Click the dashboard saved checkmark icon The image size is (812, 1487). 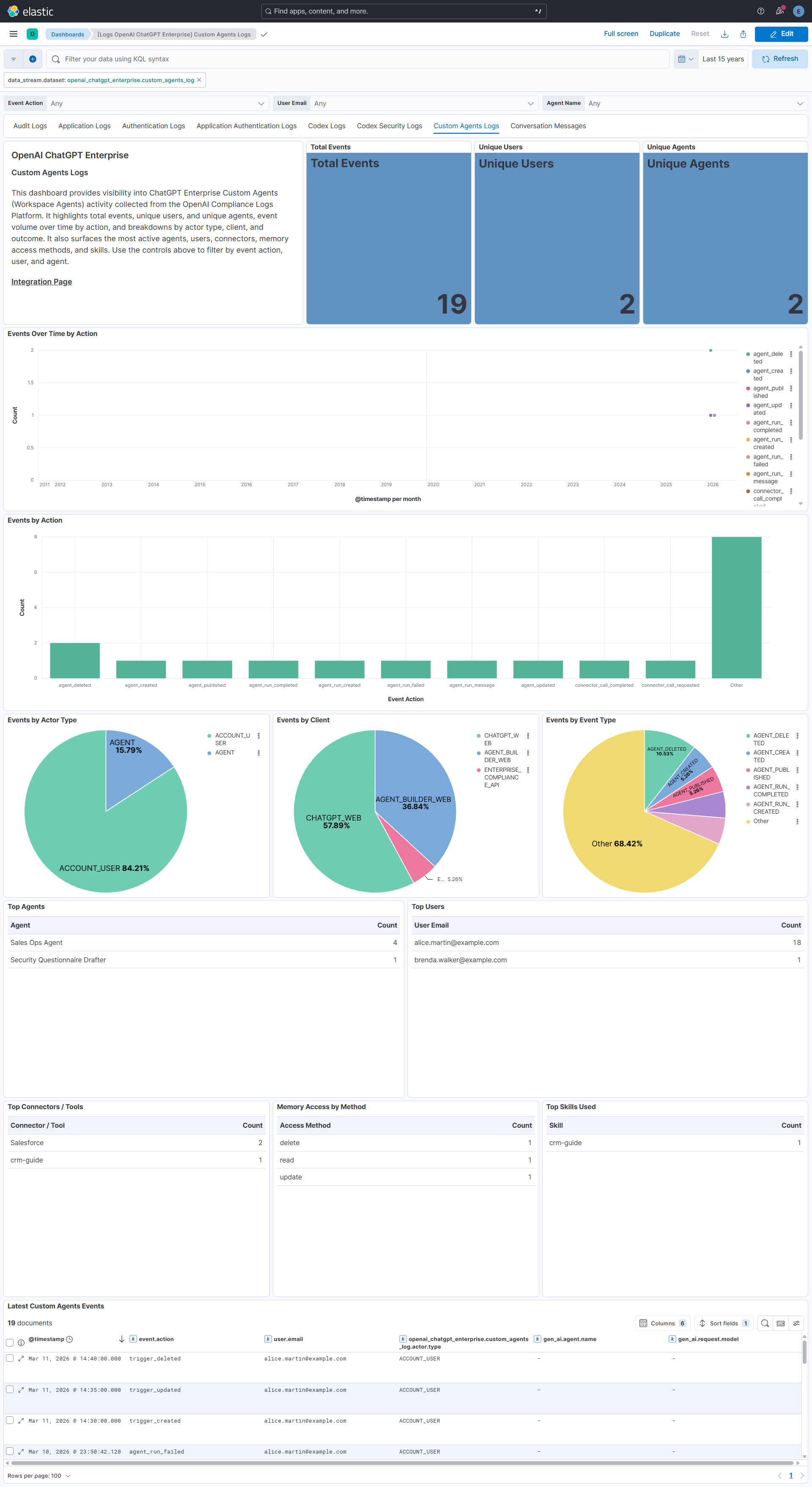264,35
